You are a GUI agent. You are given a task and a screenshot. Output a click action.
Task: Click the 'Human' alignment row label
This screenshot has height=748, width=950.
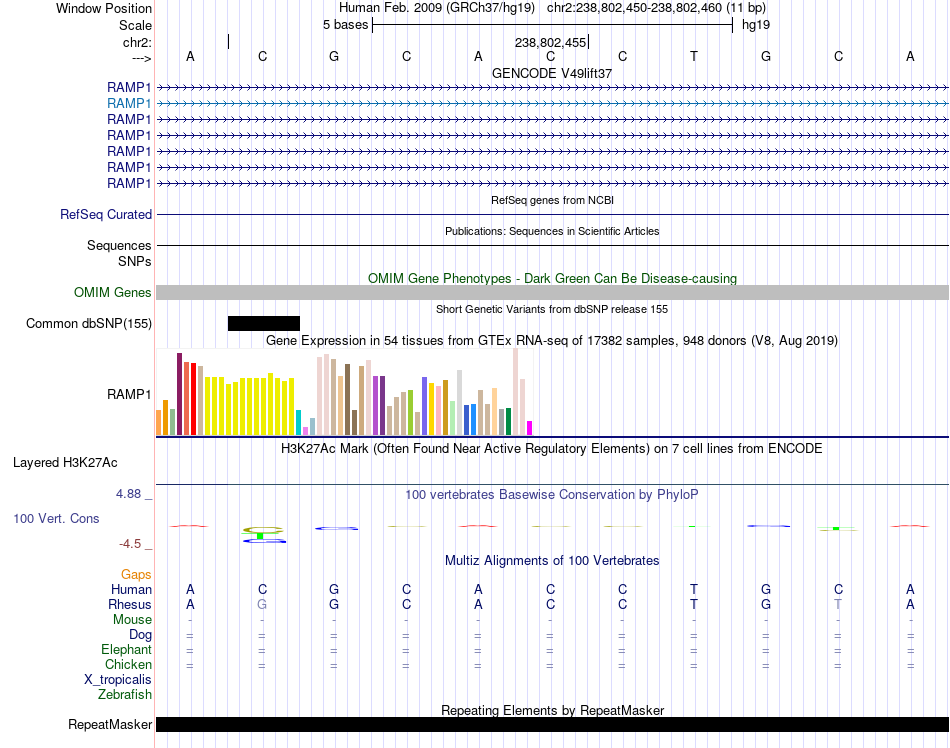(x=131, y=589)
